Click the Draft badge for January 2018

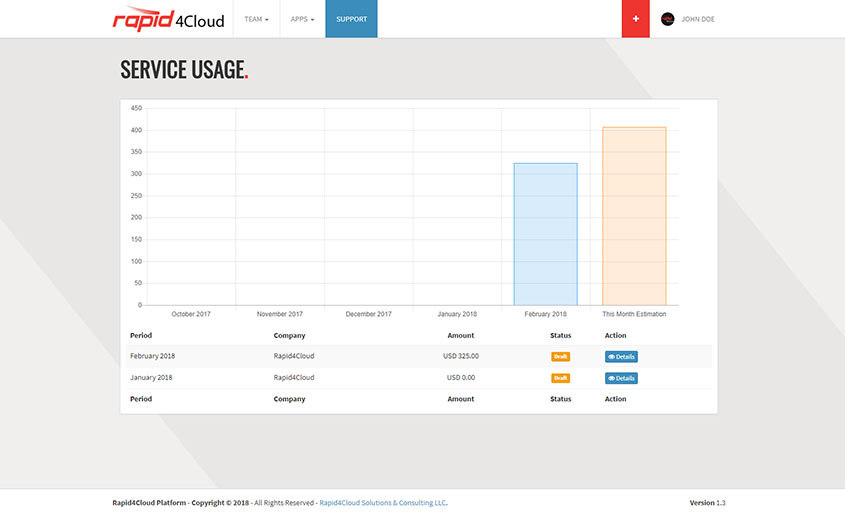point(560,378)
